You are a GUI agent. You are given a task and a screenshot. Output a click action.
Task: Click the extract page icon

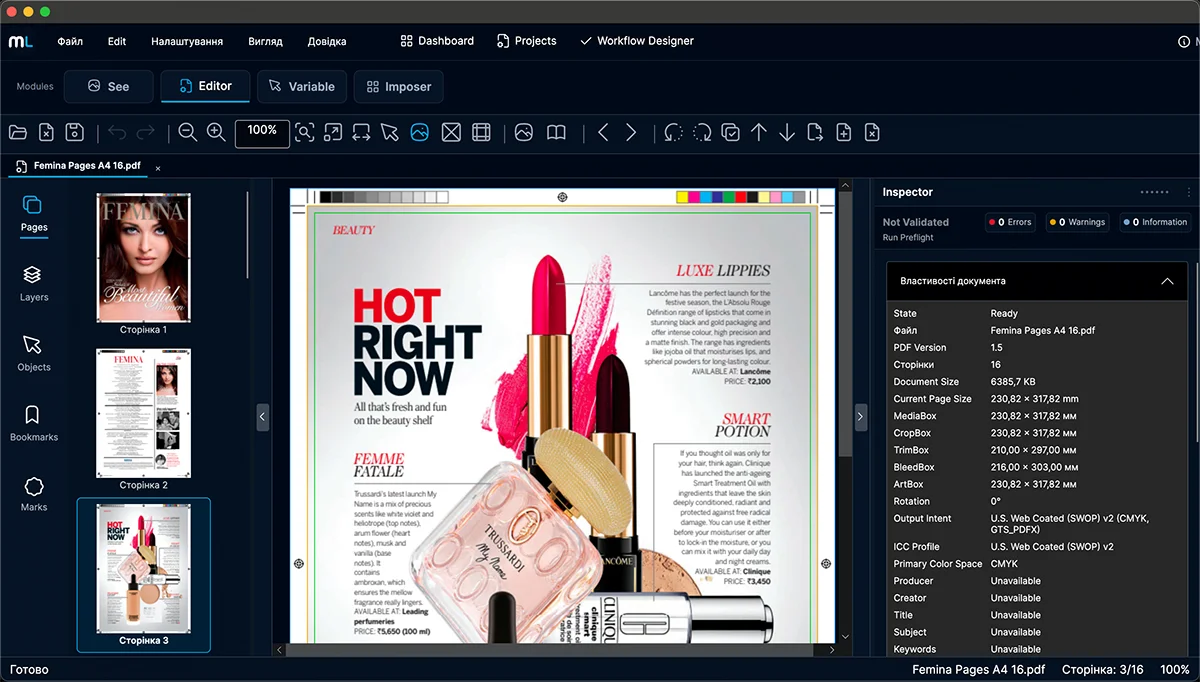pos(815,132)
